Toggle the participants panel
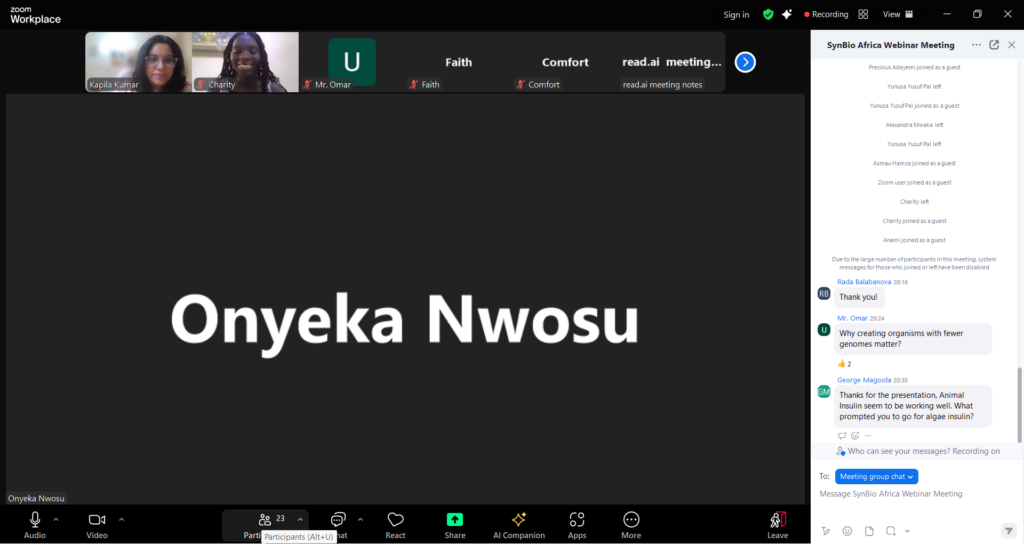 click(x=265, y=522)
